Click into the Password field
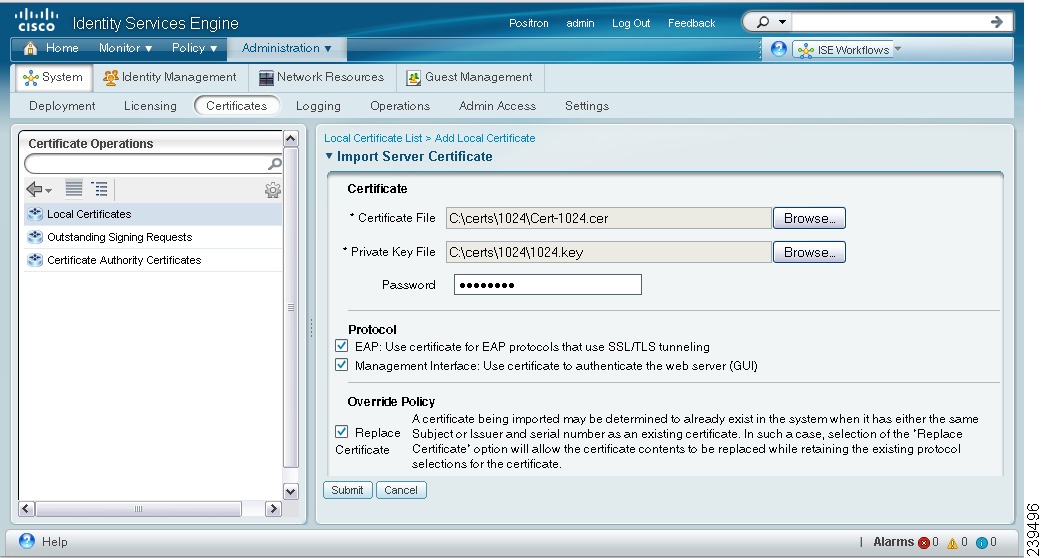The height and width of the screenshot is (558, 1044). (547, 284)
